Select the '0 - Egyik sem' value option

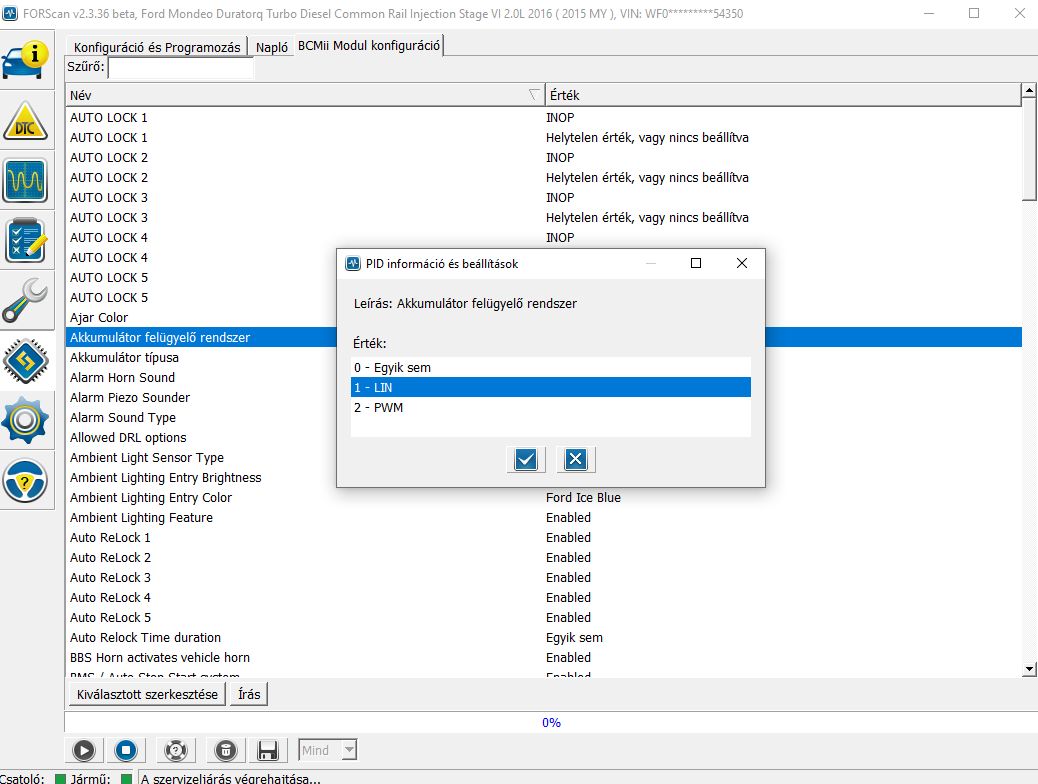[551, 368]
